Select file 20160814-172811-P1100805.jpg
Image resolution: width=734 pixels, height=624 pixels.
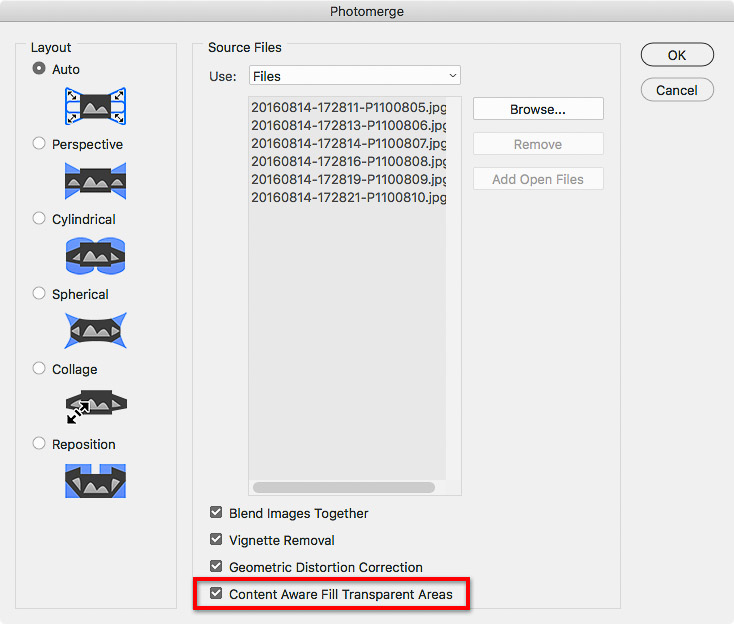click(348, 108)
